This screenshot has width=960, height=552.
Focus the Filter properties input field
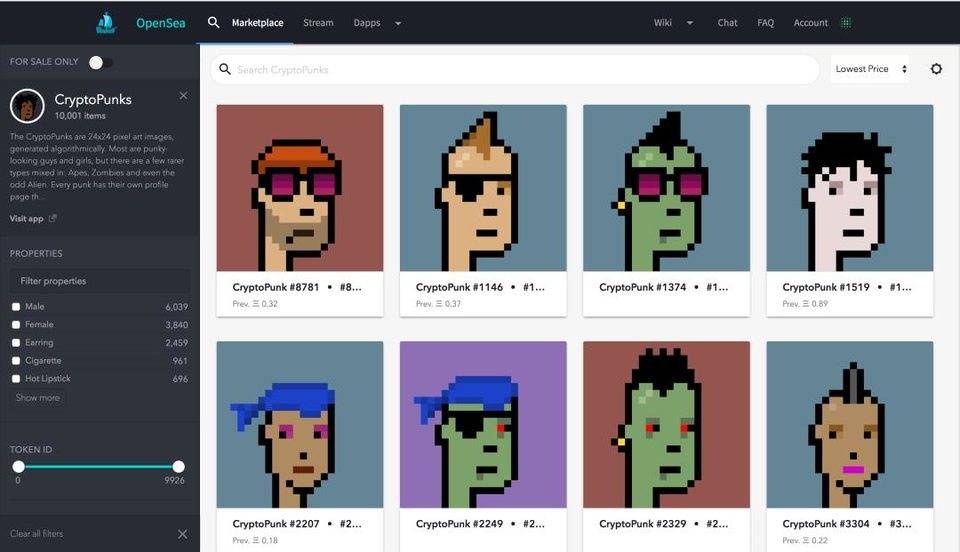coord(100,281)
